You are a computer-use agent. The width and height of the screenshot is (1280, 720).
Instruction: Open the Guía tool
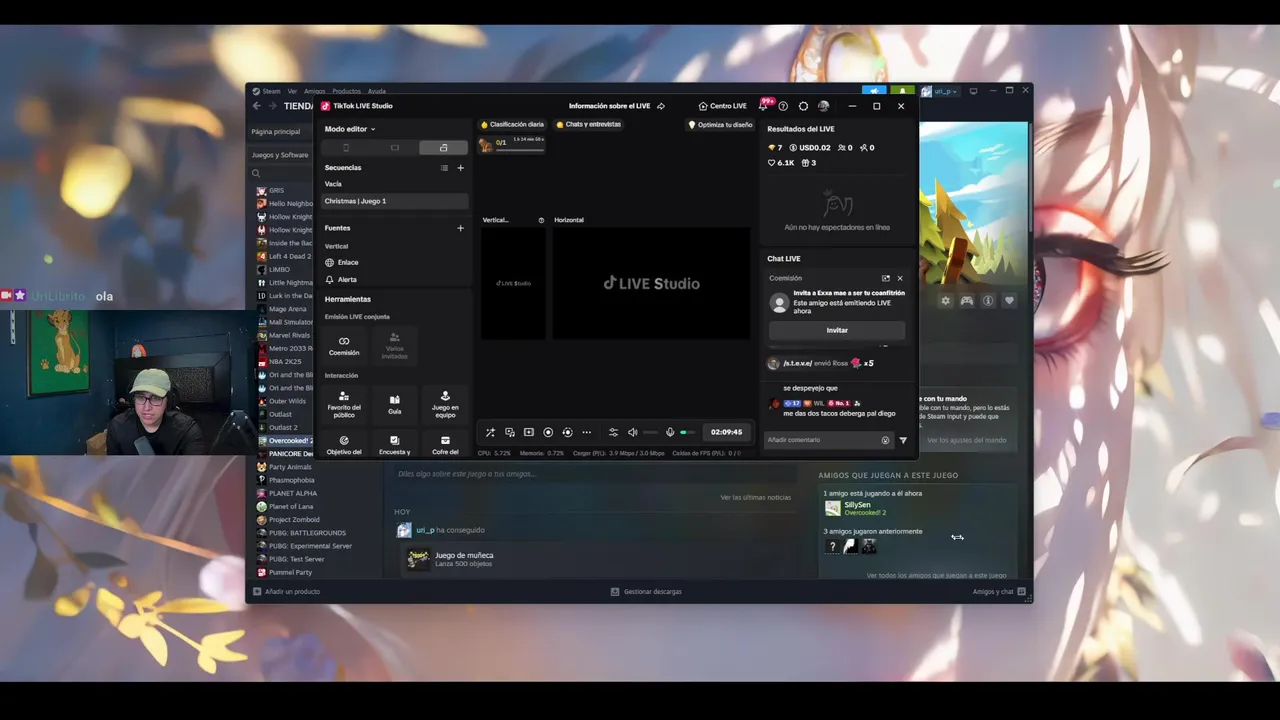pyautogui.click(x=395, y=403)
